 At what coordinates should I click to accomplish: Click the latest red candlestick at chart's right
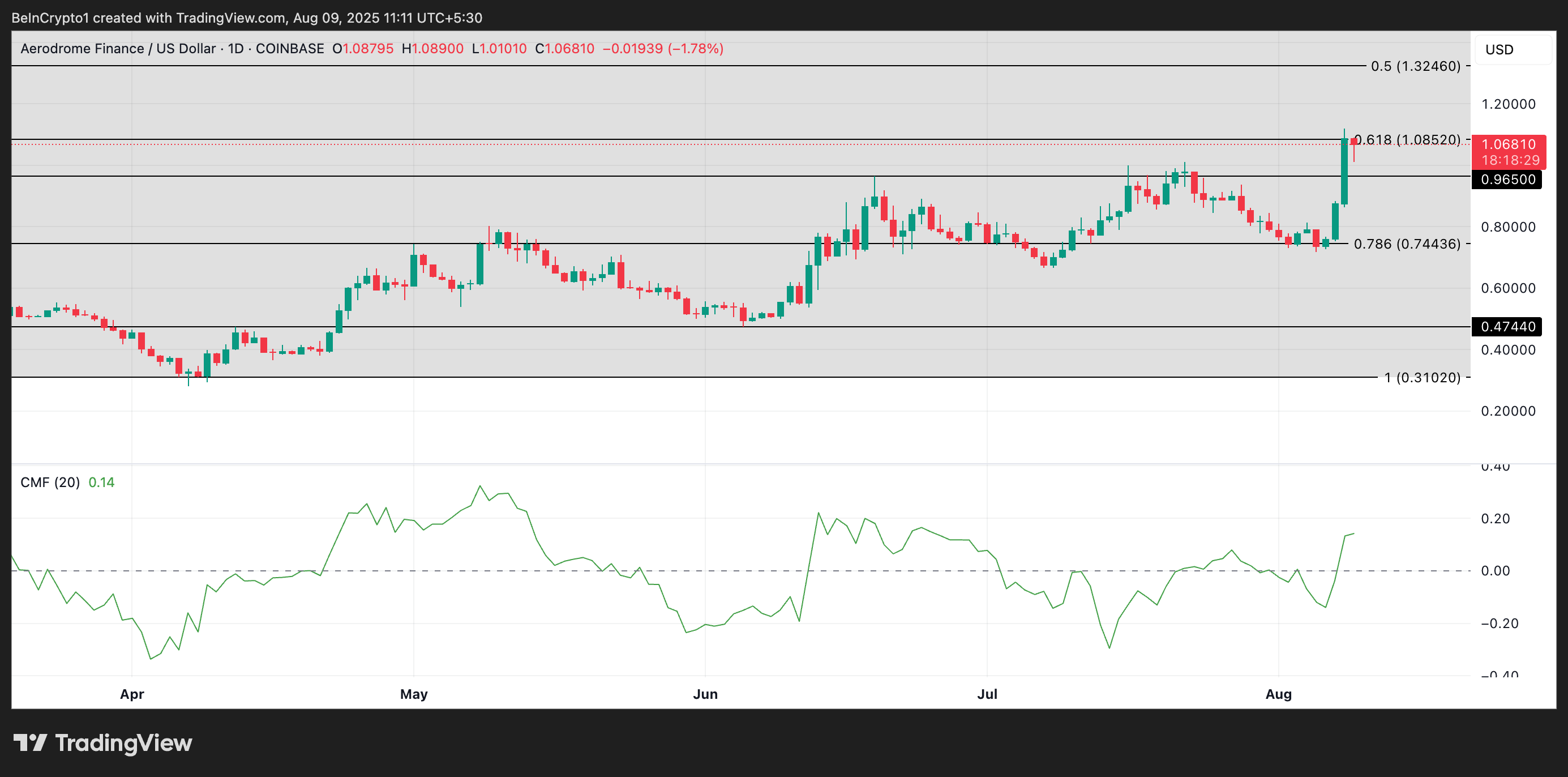coord(1353,142)
